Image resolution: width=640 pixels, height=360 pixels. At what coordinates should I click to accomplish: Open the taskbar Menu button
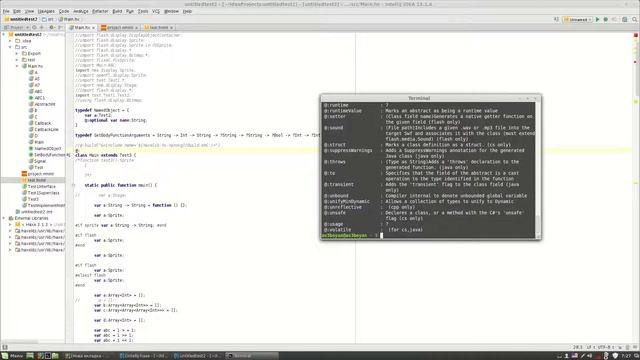pos(13,356)
